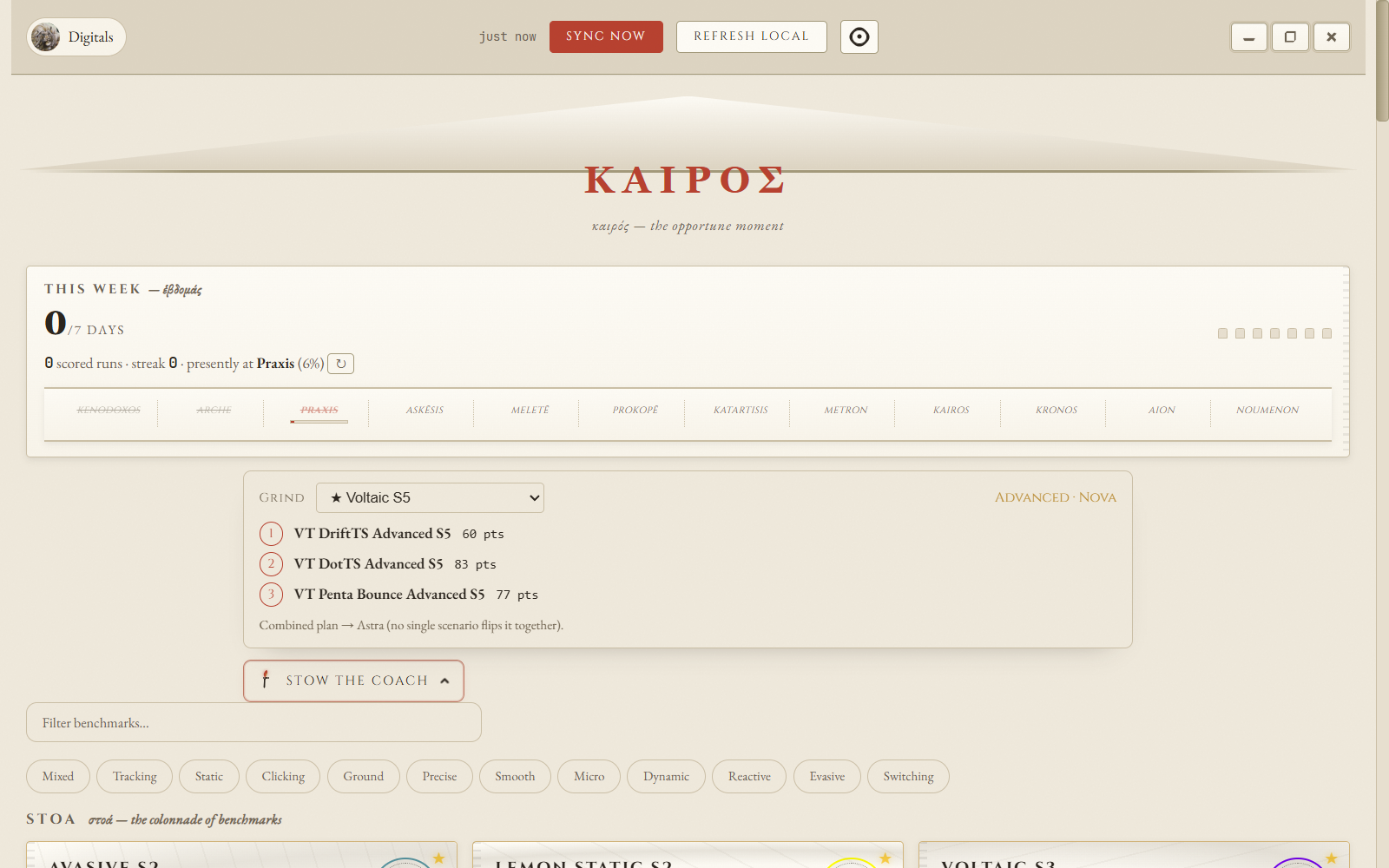Select the Praxis rank tab

coord(319,410)
